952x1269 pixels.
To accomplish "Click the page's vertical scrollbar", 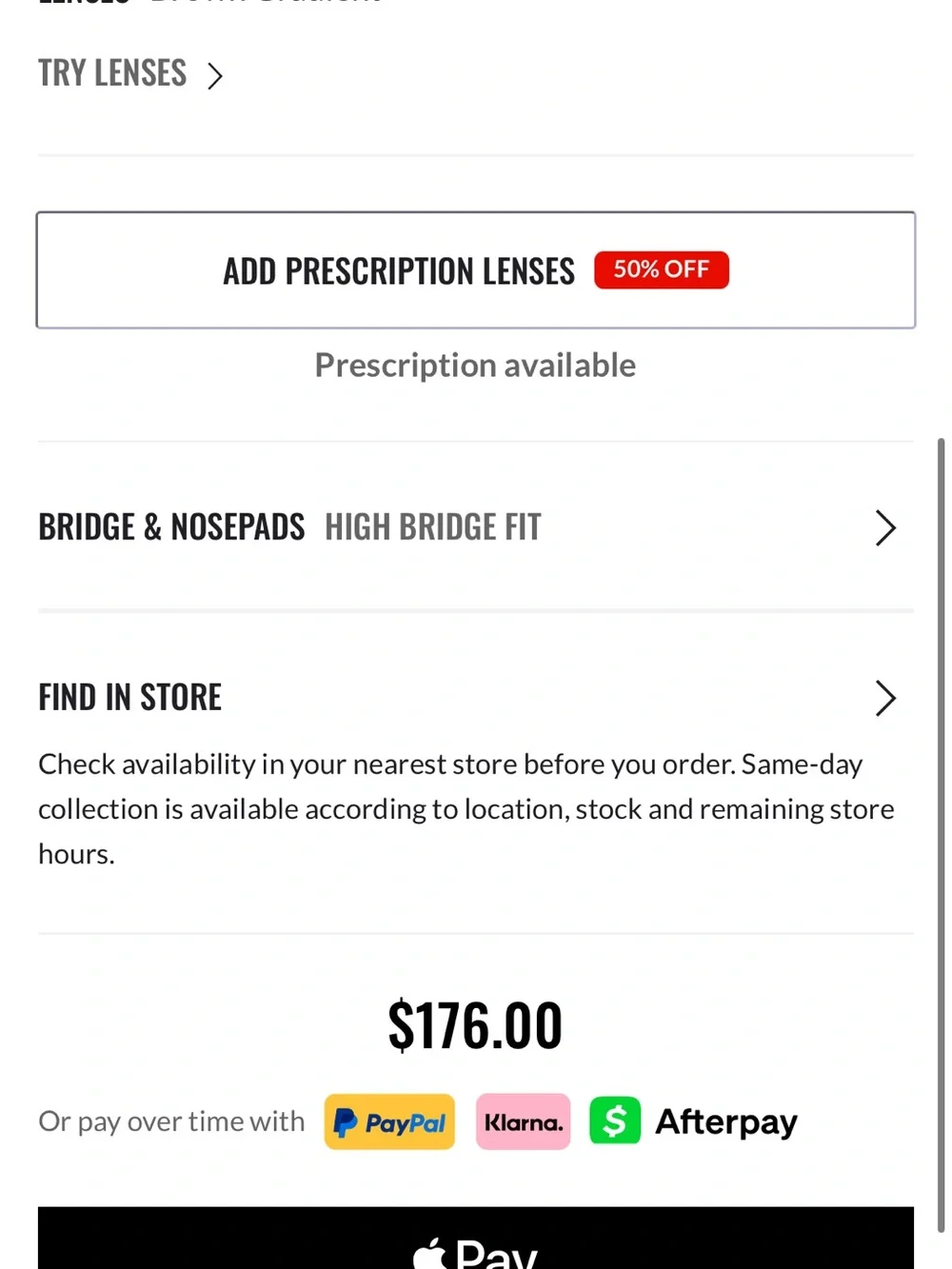I will coord(942,835).
